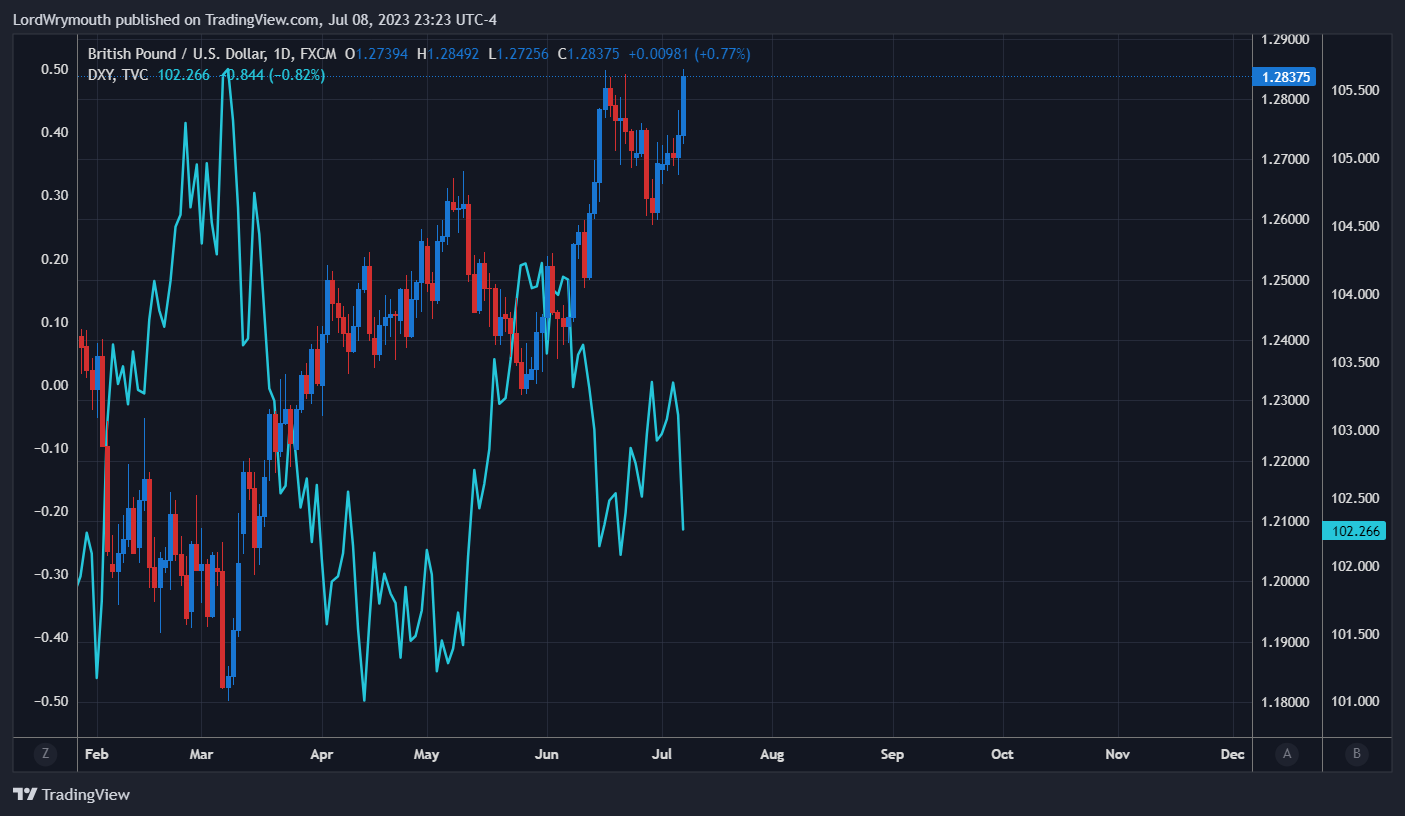
Task: Click the 105.000 DXY scale value
Action: click(x=1354, y=158)
